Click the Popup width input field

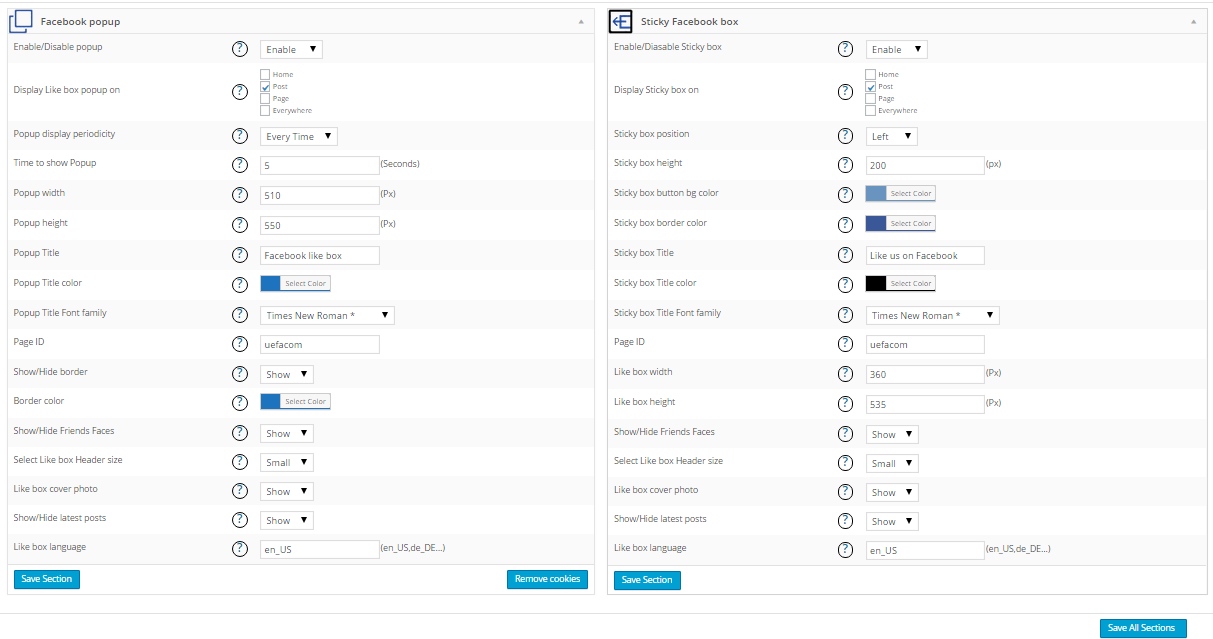click(319, 196)
